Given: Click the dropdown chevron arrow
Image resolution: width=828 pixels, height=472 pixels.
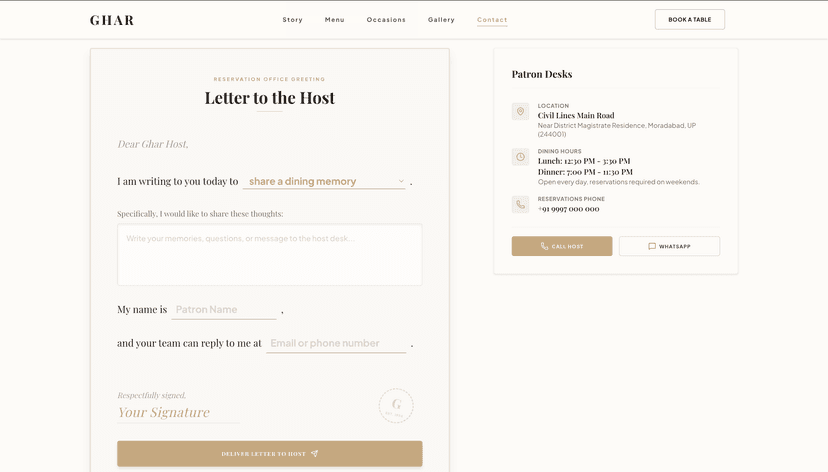Looking at the screenshot, I should coord(401,181).
